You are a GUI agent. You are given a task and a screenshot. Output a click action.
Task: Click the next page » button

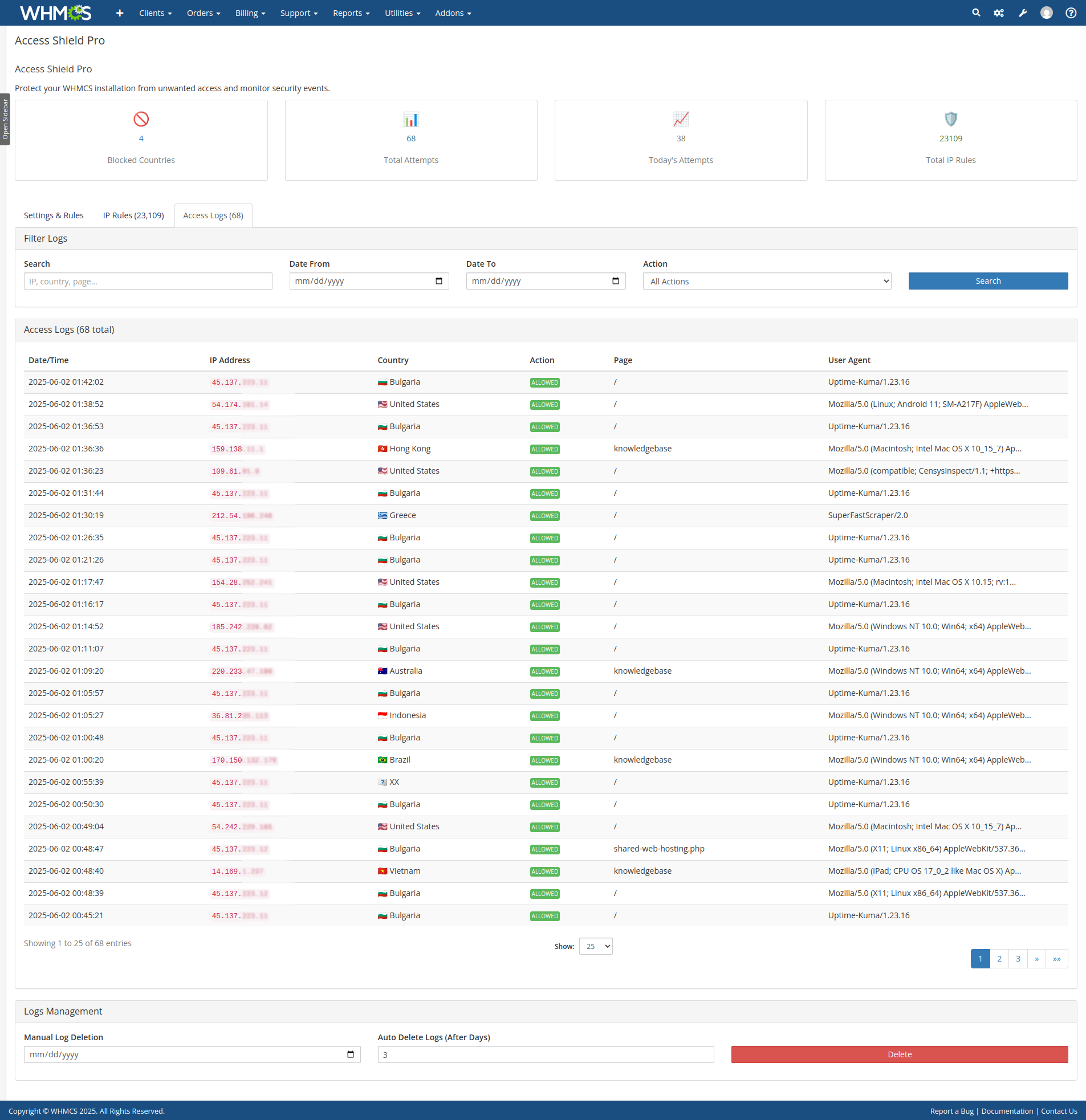(x=1036, y=959)
